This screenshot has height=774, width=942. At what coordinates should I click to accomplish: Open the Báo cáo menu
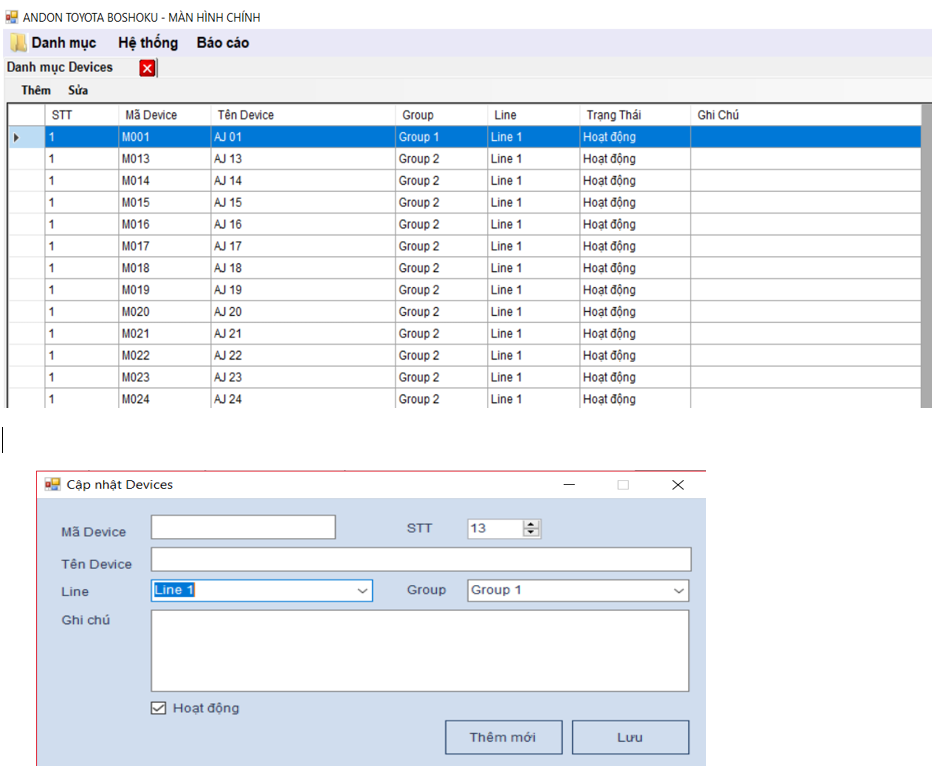click(223, 43)
